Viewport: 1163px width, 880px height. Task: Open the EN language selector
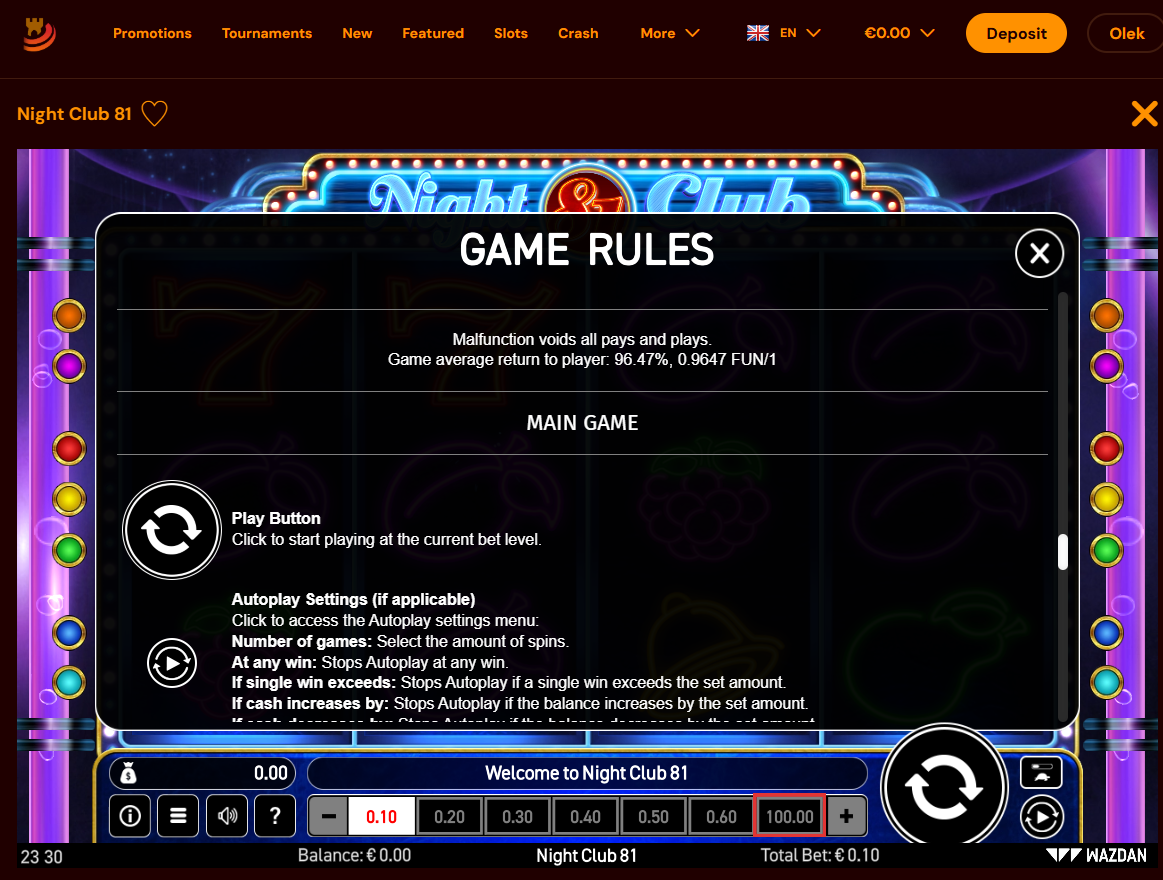click(784, 33)
